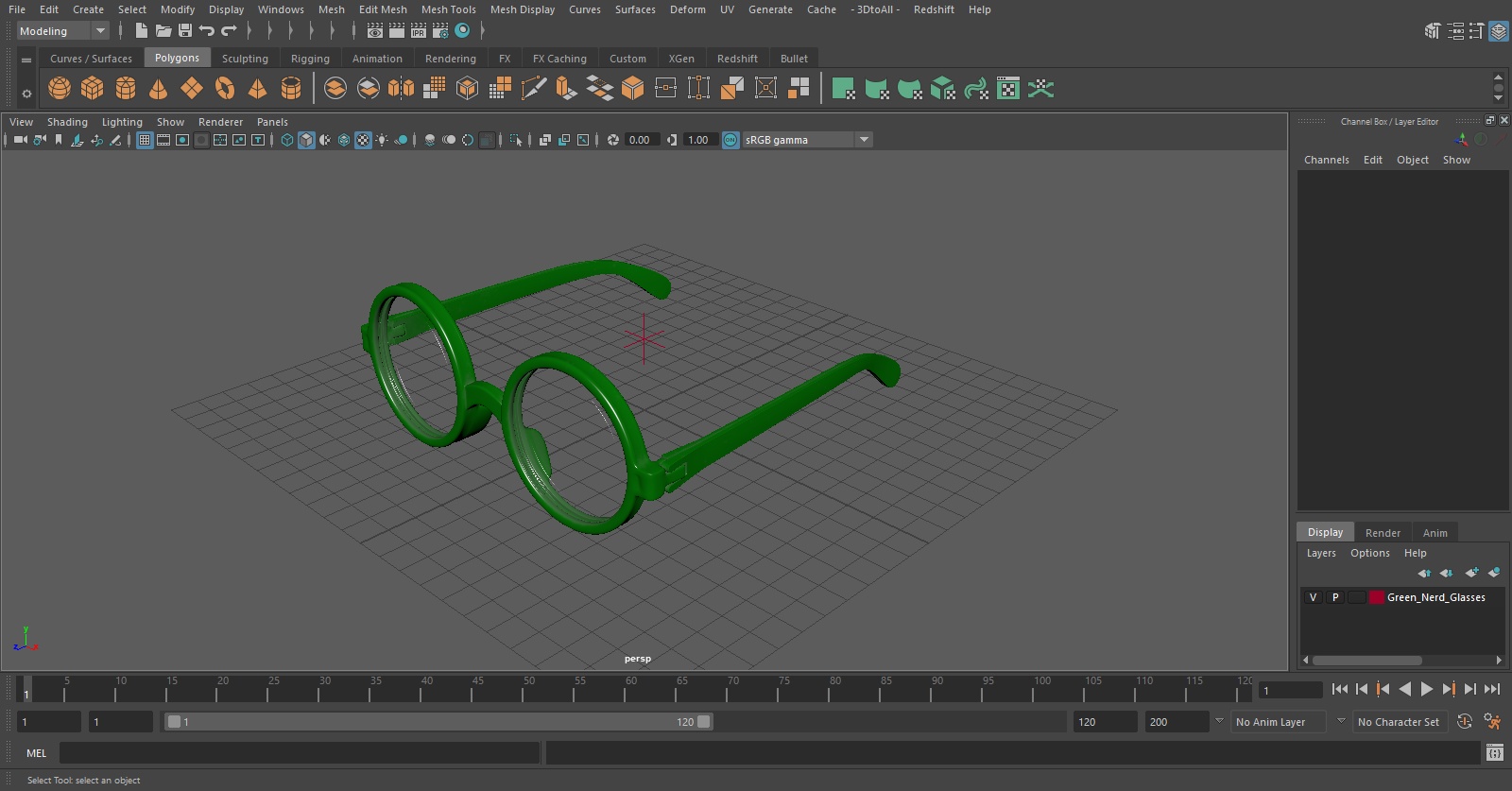Click the cylindrical UV mapping icon
Image resolution: width=1512 pixels, height=791 pixels.
[877, 89]
